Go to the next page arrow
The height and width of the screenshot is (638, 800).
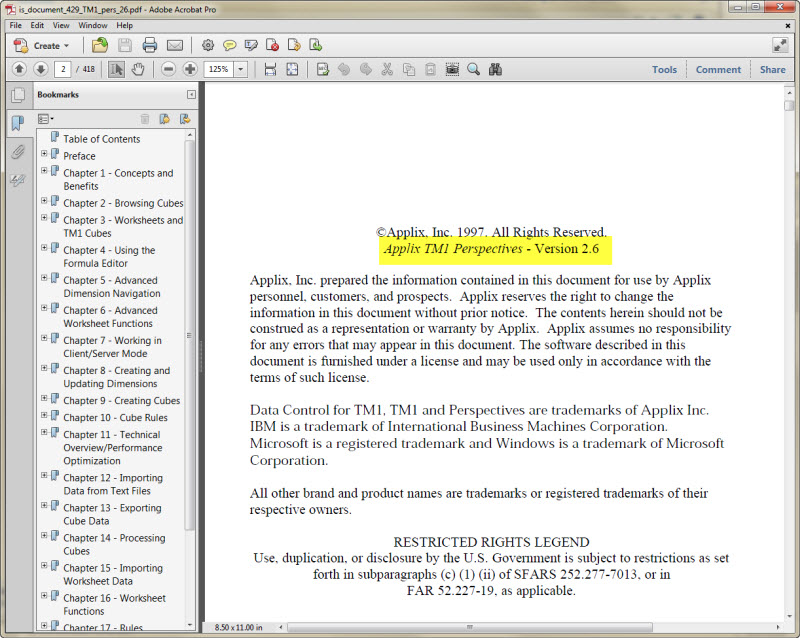click(x=41, y=69)
